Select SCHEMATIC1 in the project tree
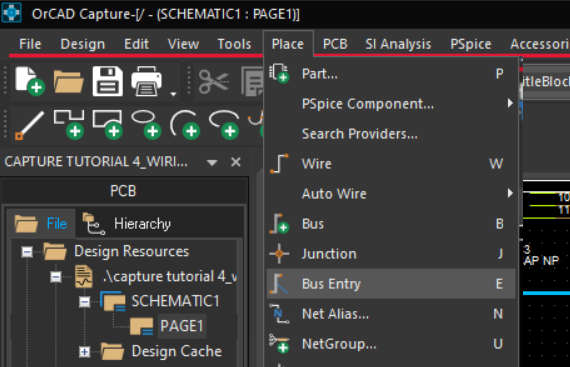This screenshot has height=367, width=570. coord(175,301)
